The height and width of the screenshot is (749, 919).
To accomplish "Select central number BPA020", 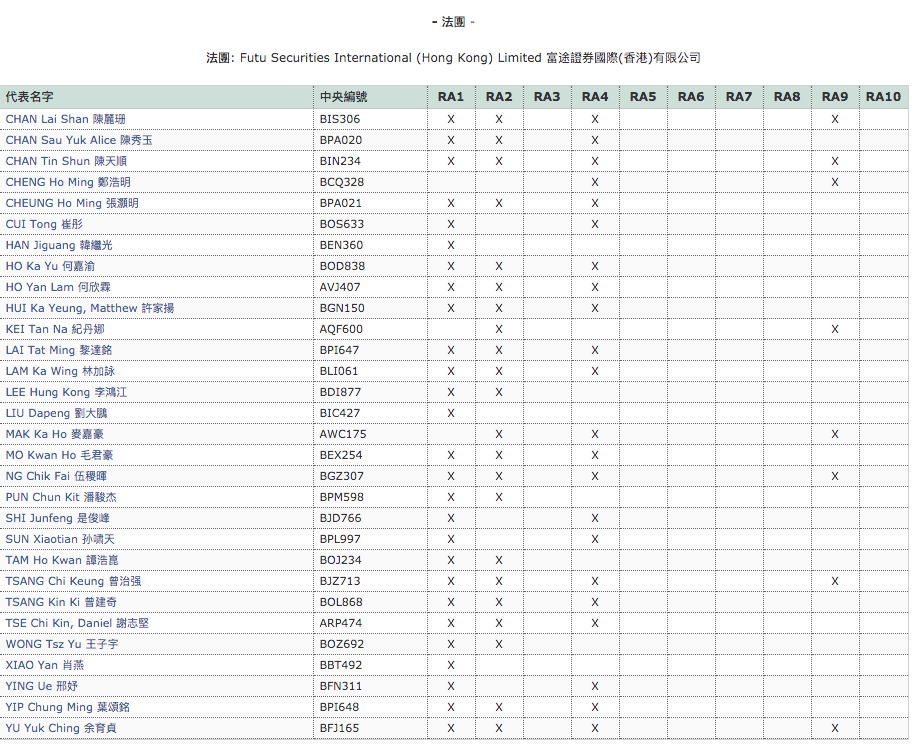I will click(341, 140).
